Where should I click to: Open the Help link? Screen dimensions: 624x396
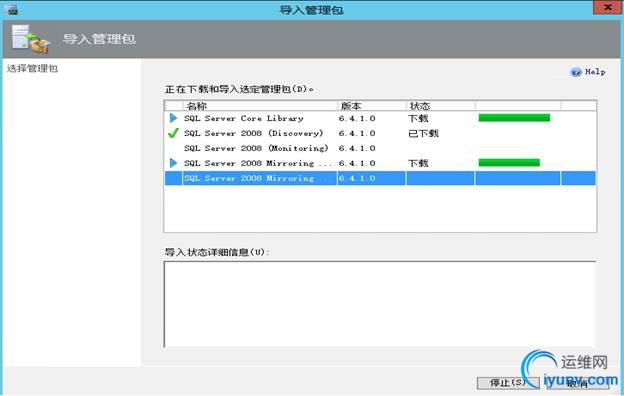tap(595, 72)
